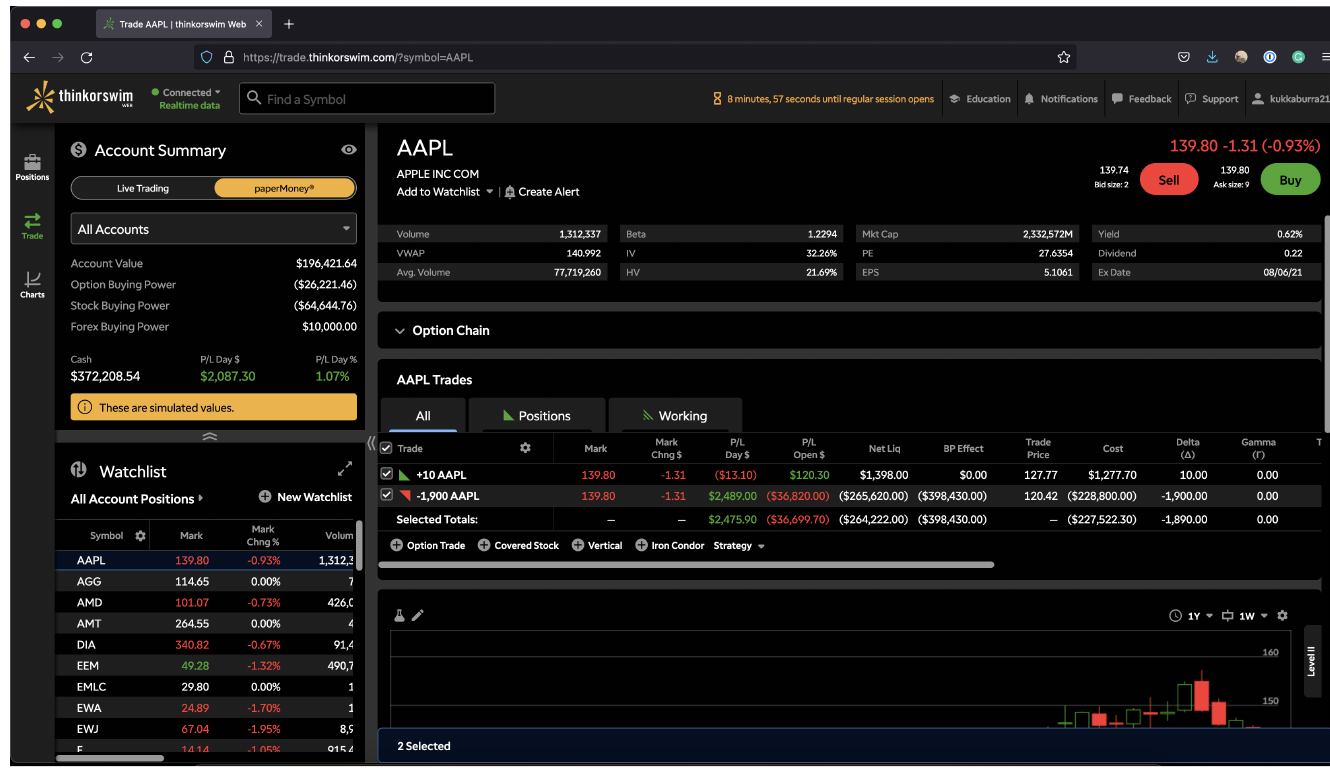Open Level II side panel
Image resolution: width=1330 pixels, height=780 pixels.
click(1312, 660)
